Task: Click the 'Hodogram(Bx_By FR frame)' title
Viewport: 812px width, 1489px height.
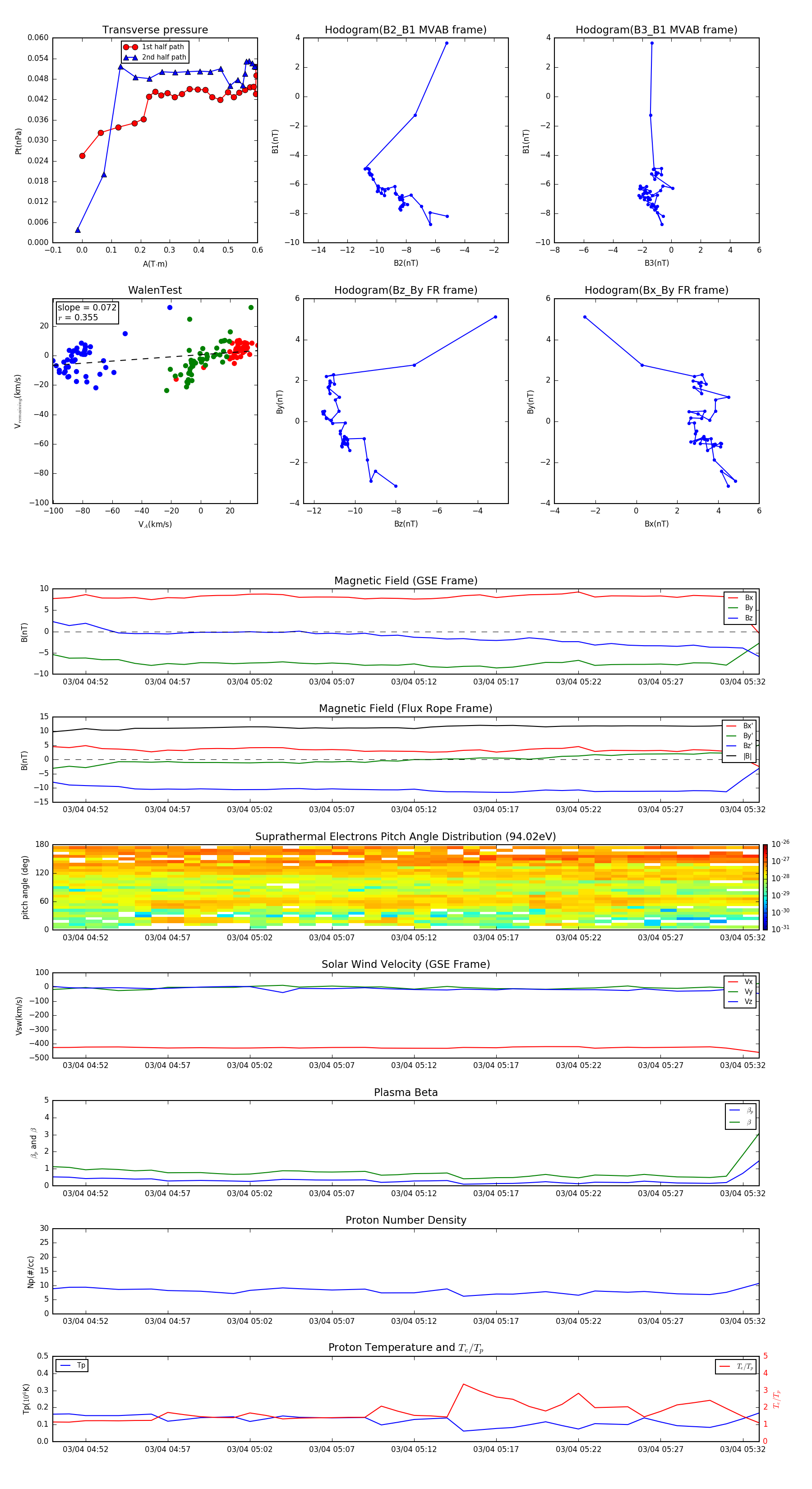Action: pos(656,290)
